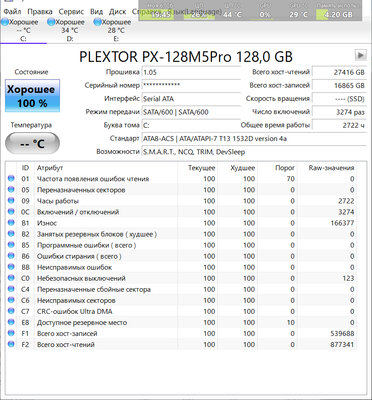Viewport: 372px width, 400px height.
Task: Open the Диск menu
Action: (x=117, y=11)
